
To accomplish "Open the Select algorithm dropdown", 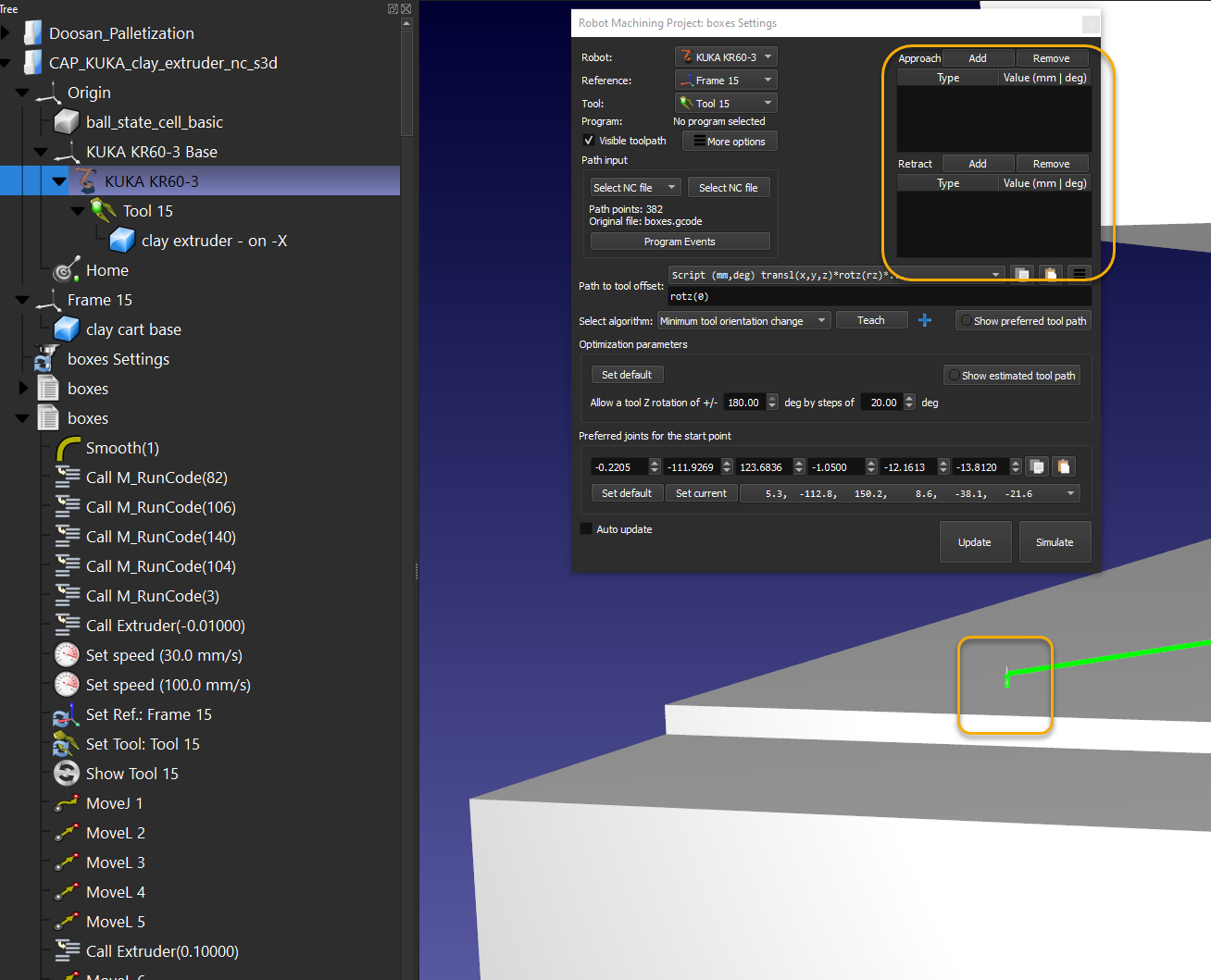I will pos(743,321).
